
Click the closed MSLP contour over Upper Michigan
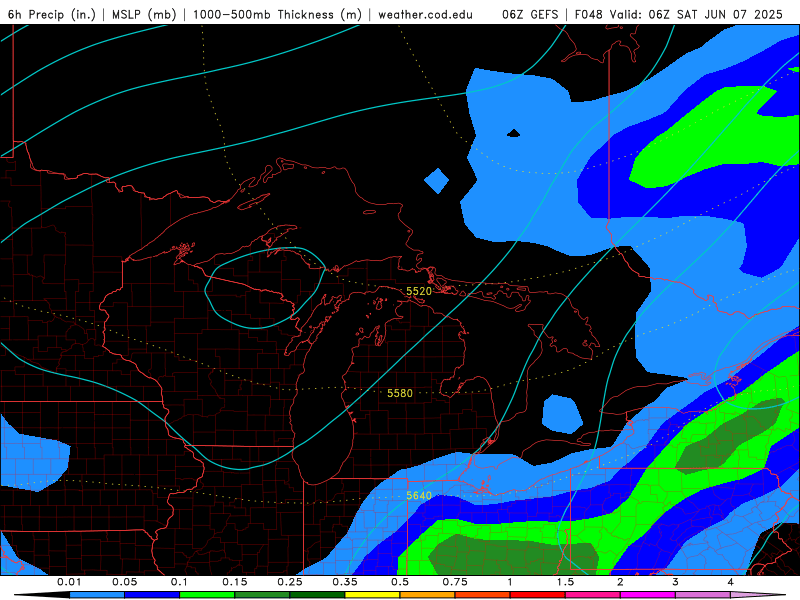265,288
